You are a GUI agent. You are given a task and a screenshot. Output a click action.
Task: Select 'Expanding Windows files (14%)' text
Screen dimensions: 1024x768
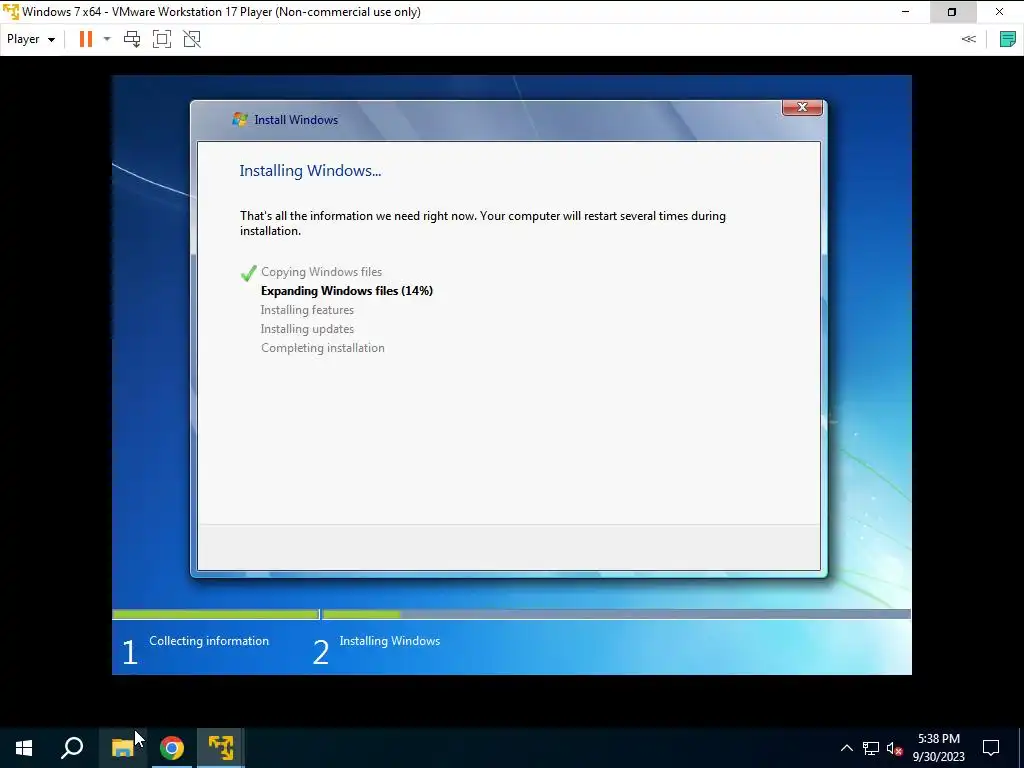pyautogui.click(x=347, y=291)
